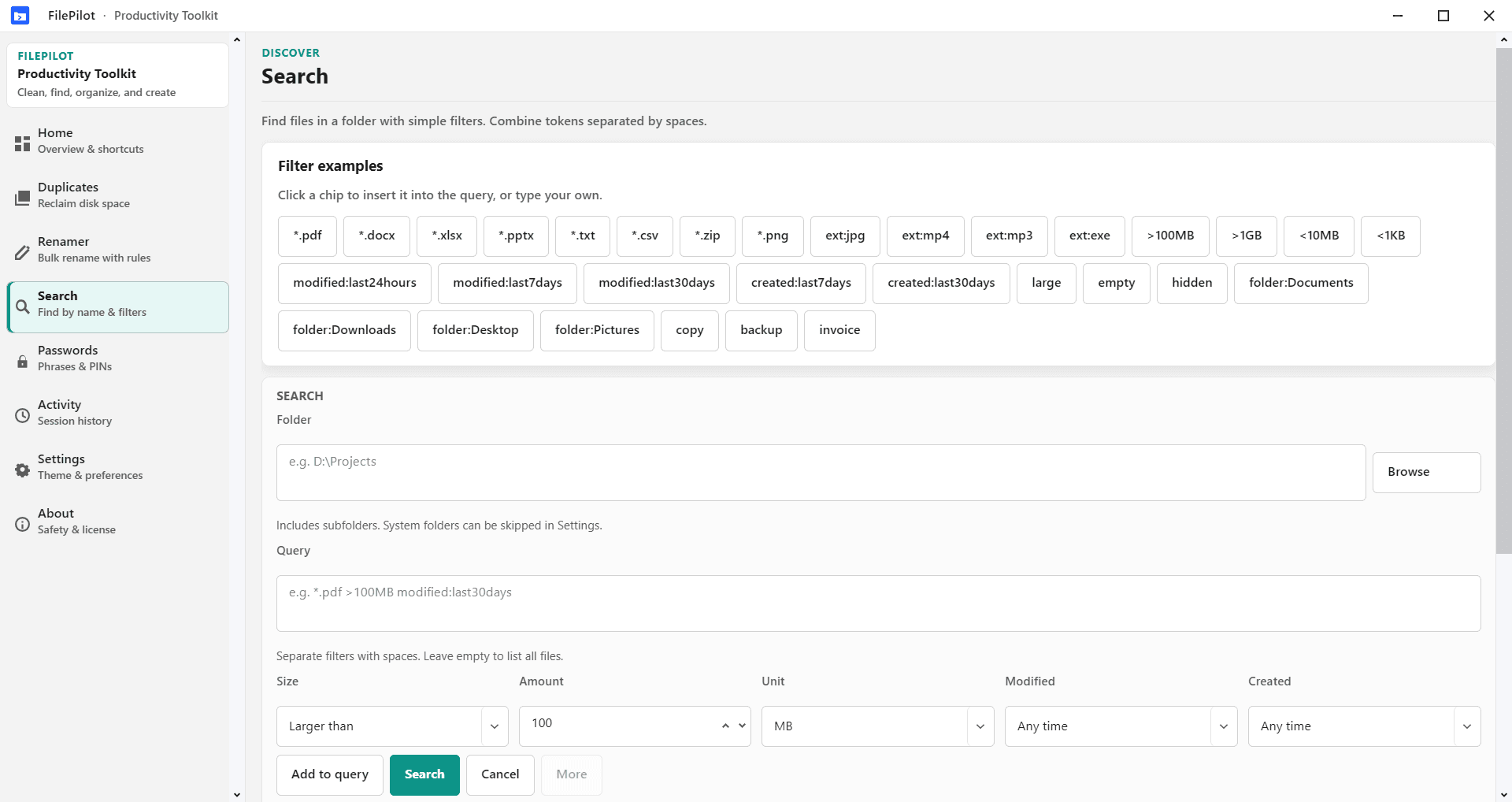Cancel the search
Screen dimensions: 1512x802
500,775
